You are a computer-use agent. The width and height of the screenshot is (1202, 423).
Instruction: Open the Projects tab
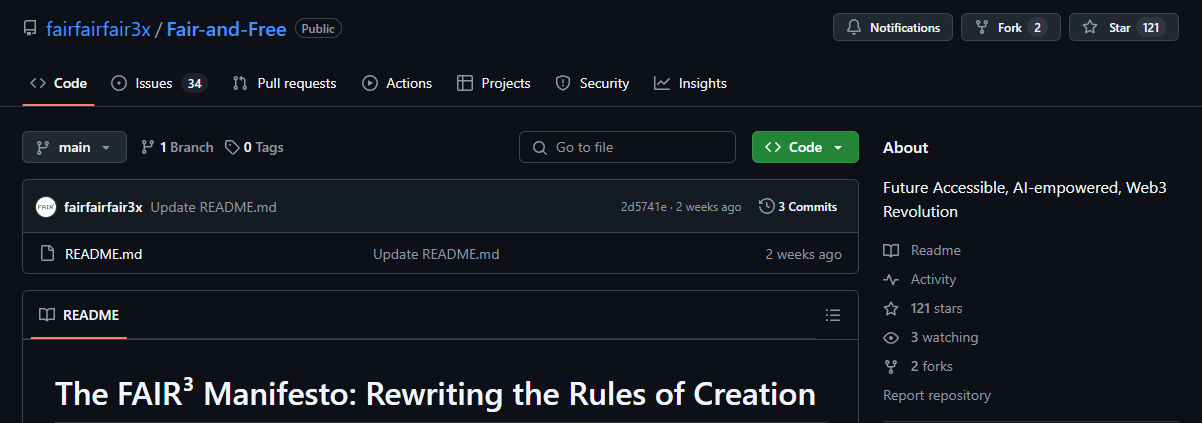494,83
